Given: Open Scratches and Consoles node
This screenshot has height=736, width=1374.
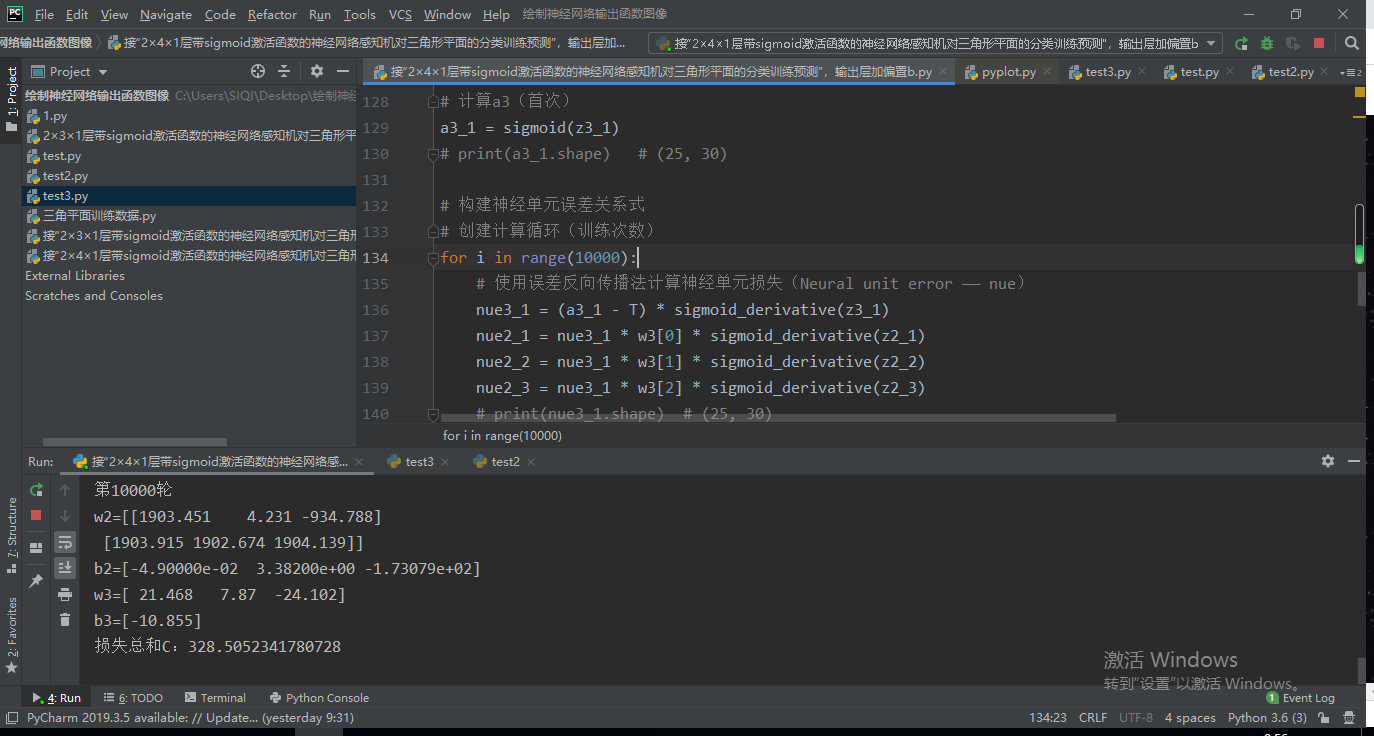Looking at the screenshot, I should point(94,296).
